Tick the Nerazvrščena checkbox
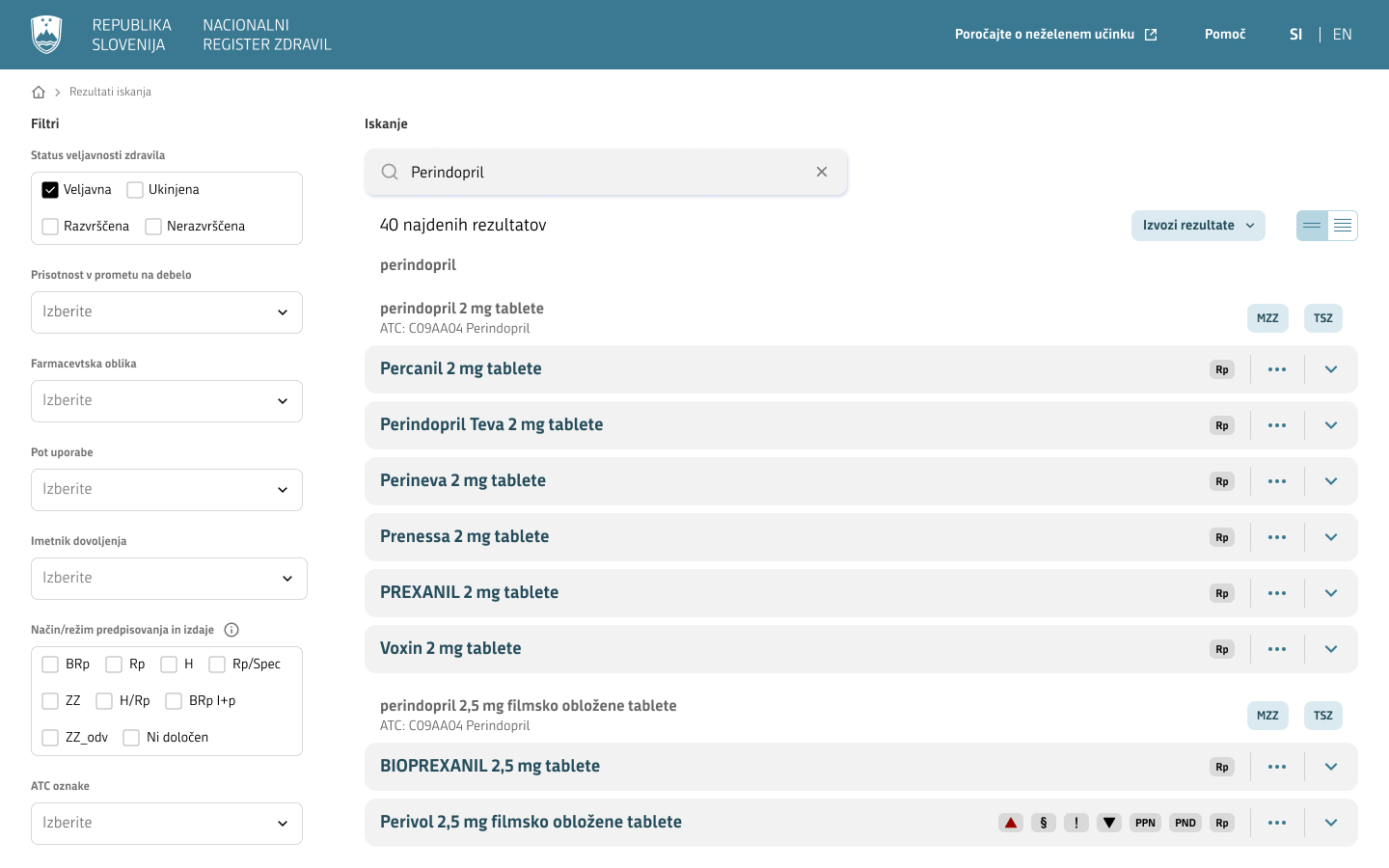 tap(153, 227)
